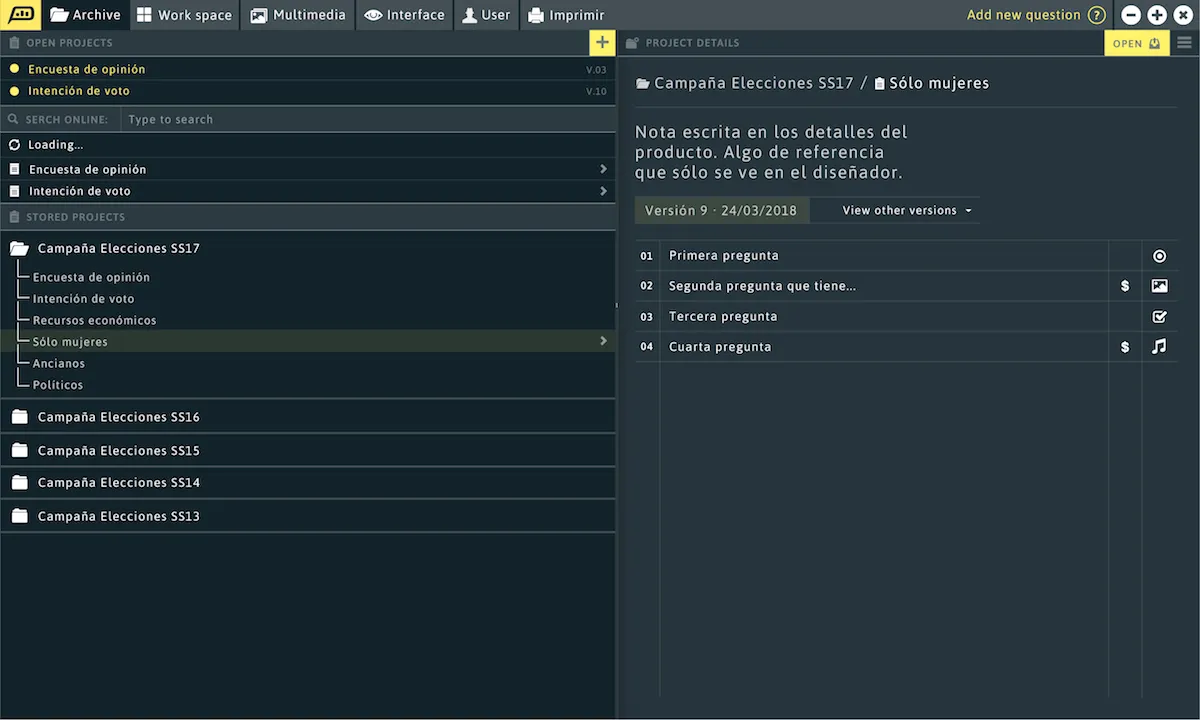Click the radio button icon on Primera pregunta
The image size is (1200, 720).
coord(1159,256)
